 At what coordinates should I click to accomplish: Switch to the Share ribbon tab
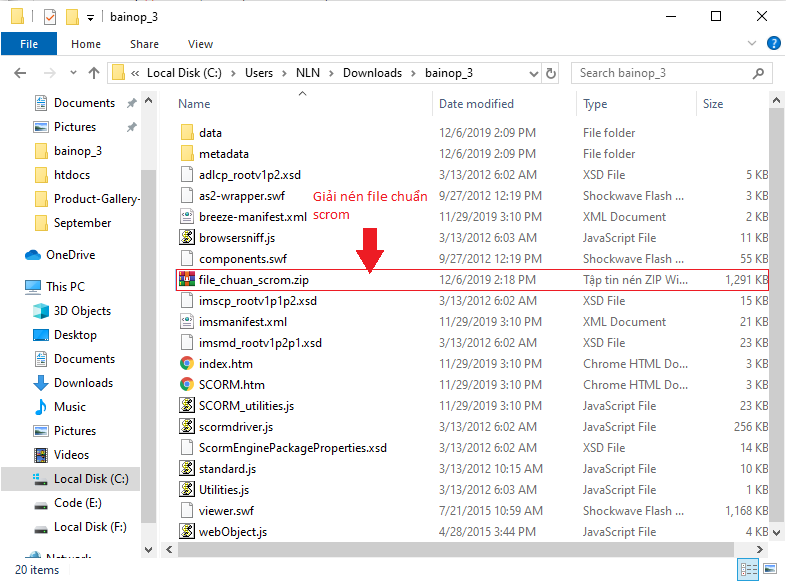(144, 44)
